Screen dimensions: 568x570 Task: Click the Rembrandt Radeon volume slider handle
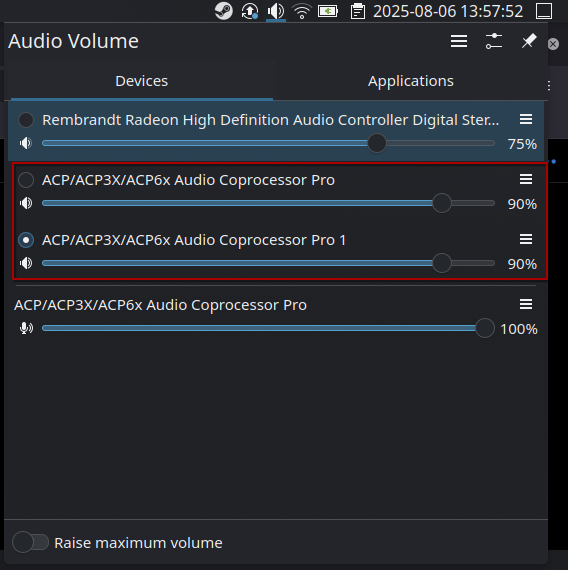click(x=377, y=143)
